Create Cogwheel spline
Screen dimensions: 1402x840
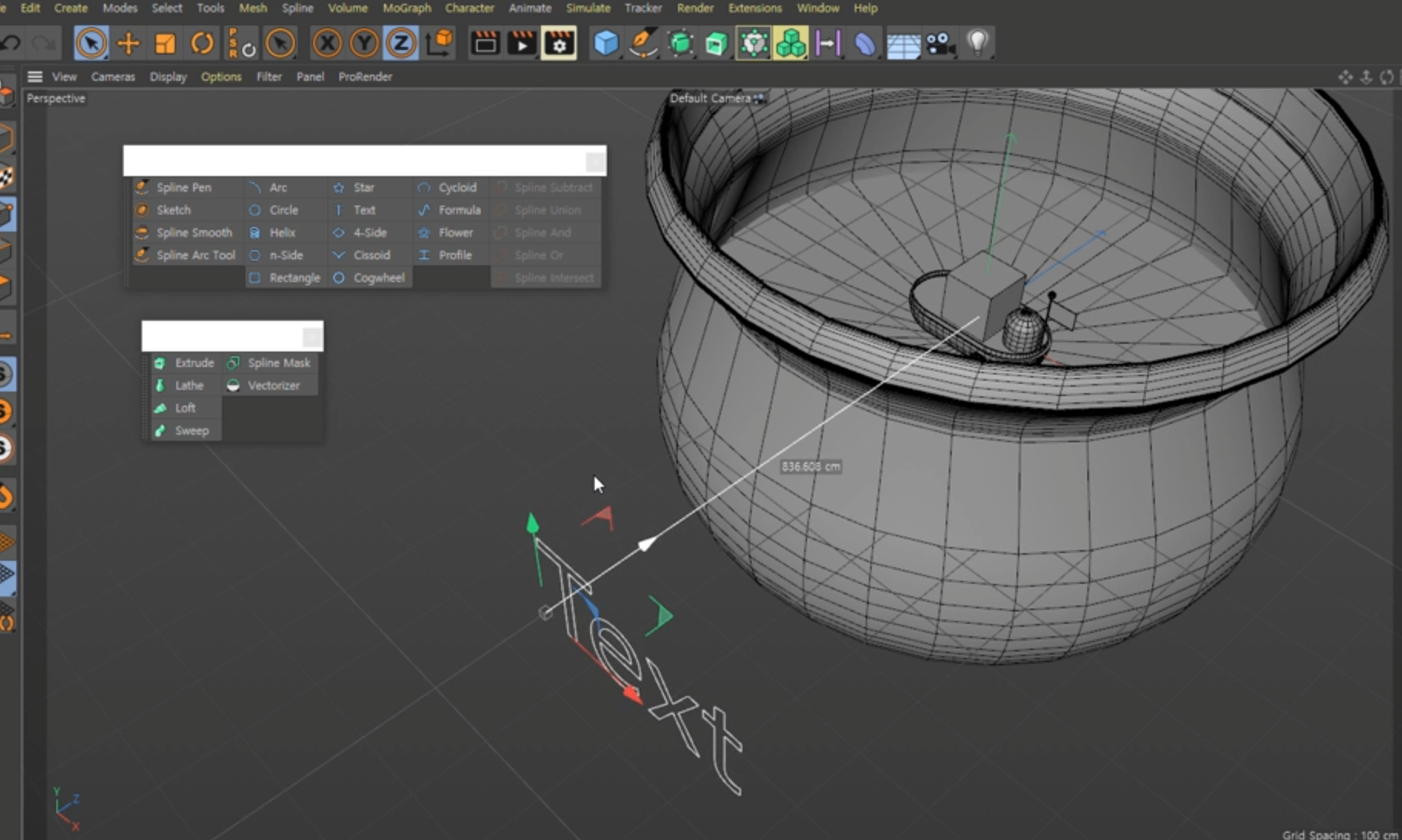[369, 278]
